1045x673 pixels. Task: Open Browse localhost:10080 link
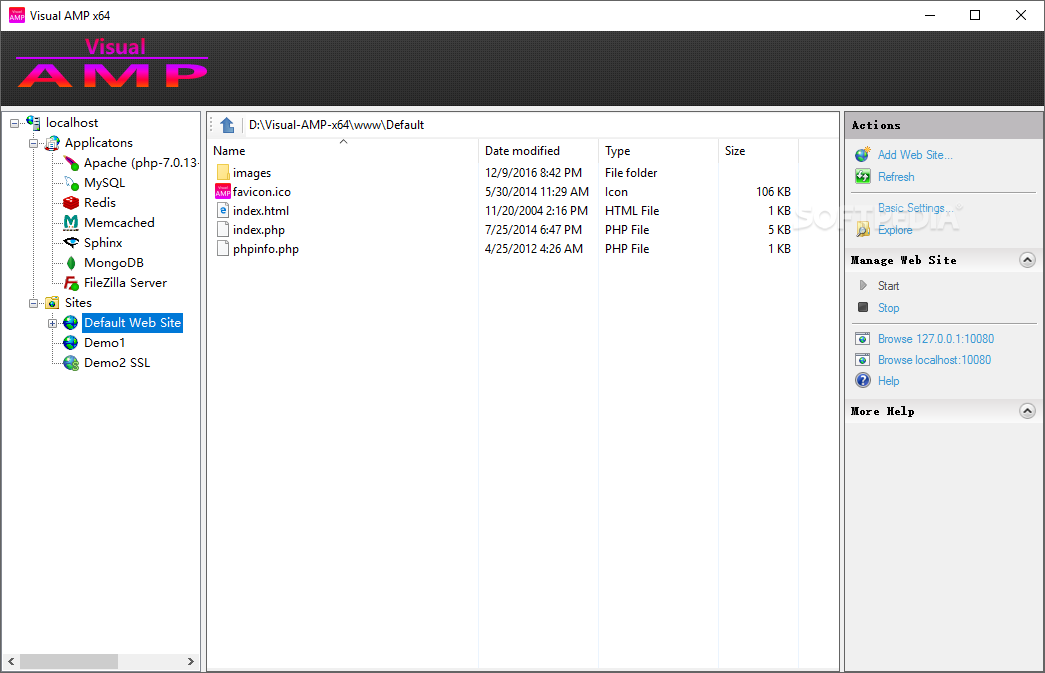pos(934,360)
